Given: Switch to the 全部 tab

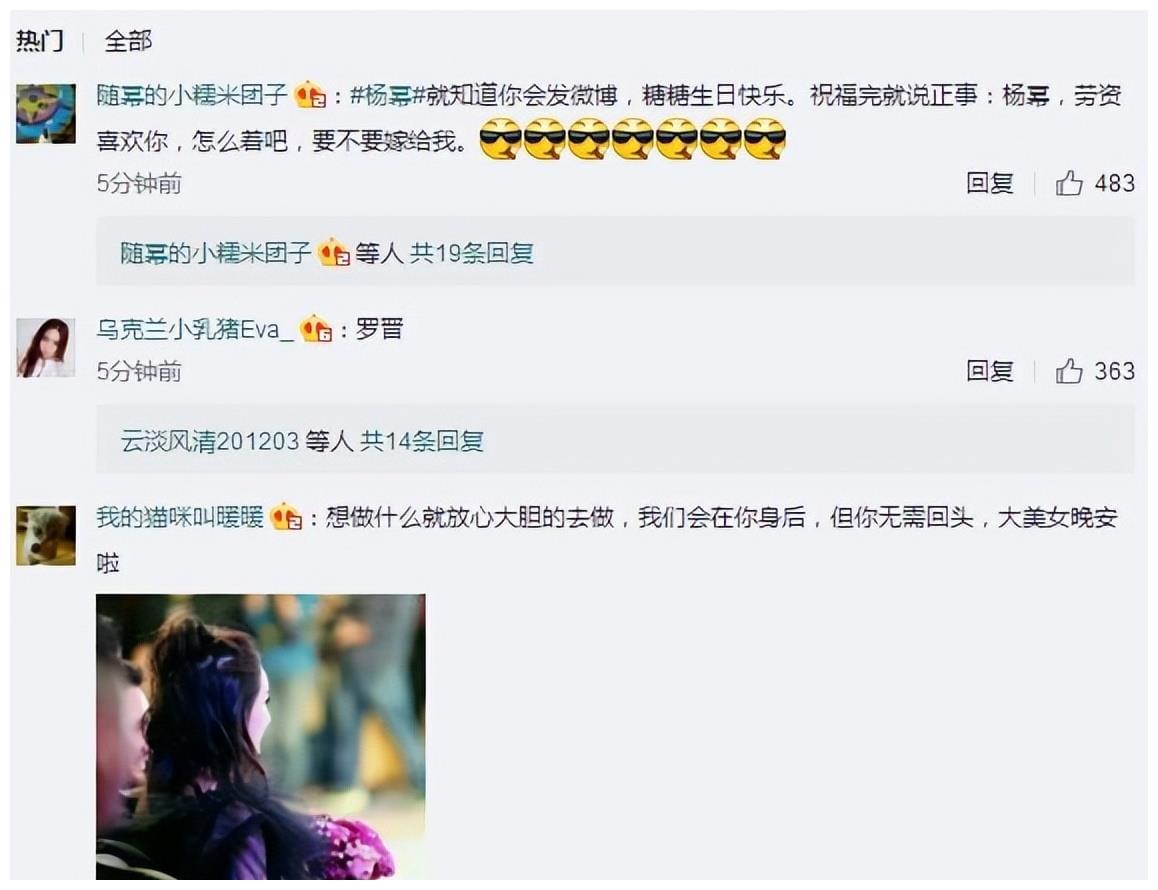Looking at the screenshot, I should 128,41.
